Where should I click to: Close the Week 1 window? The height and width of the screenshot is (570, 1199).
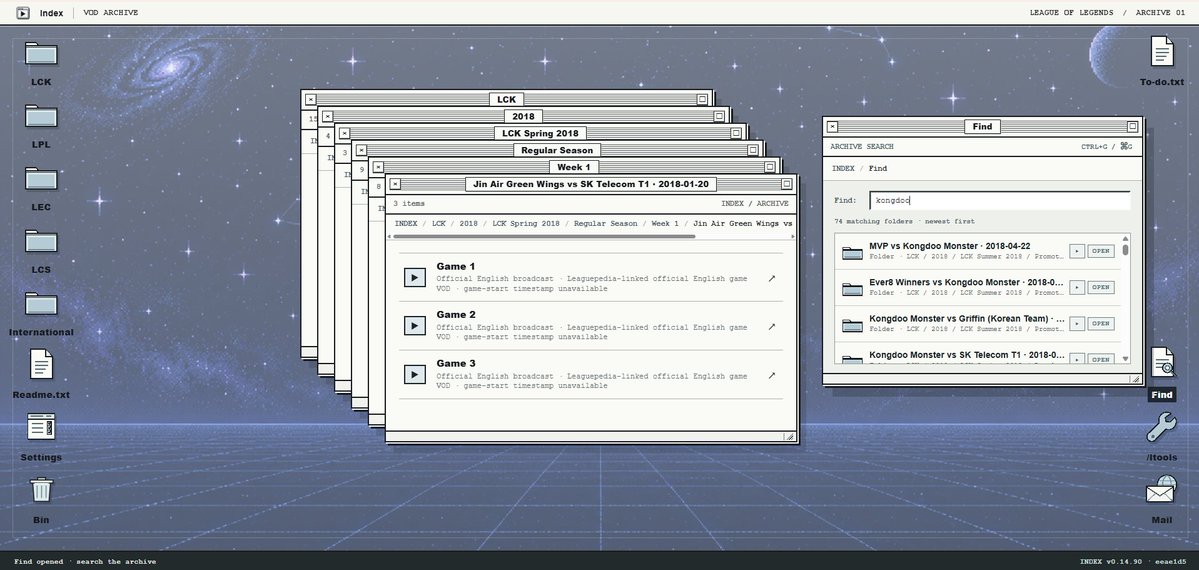pos(378,167)
